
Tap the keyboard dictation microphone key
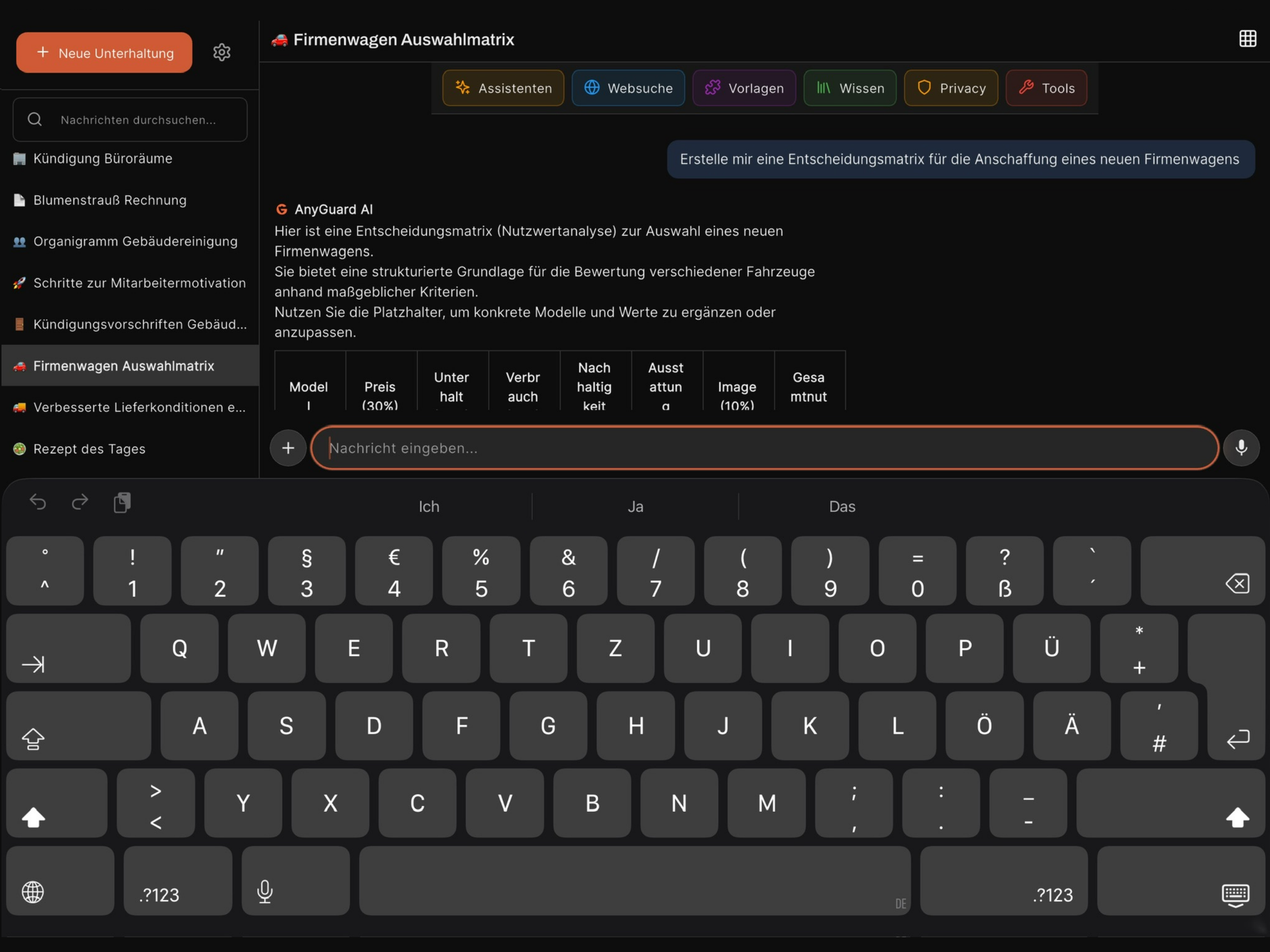click(x=296, y=881)
